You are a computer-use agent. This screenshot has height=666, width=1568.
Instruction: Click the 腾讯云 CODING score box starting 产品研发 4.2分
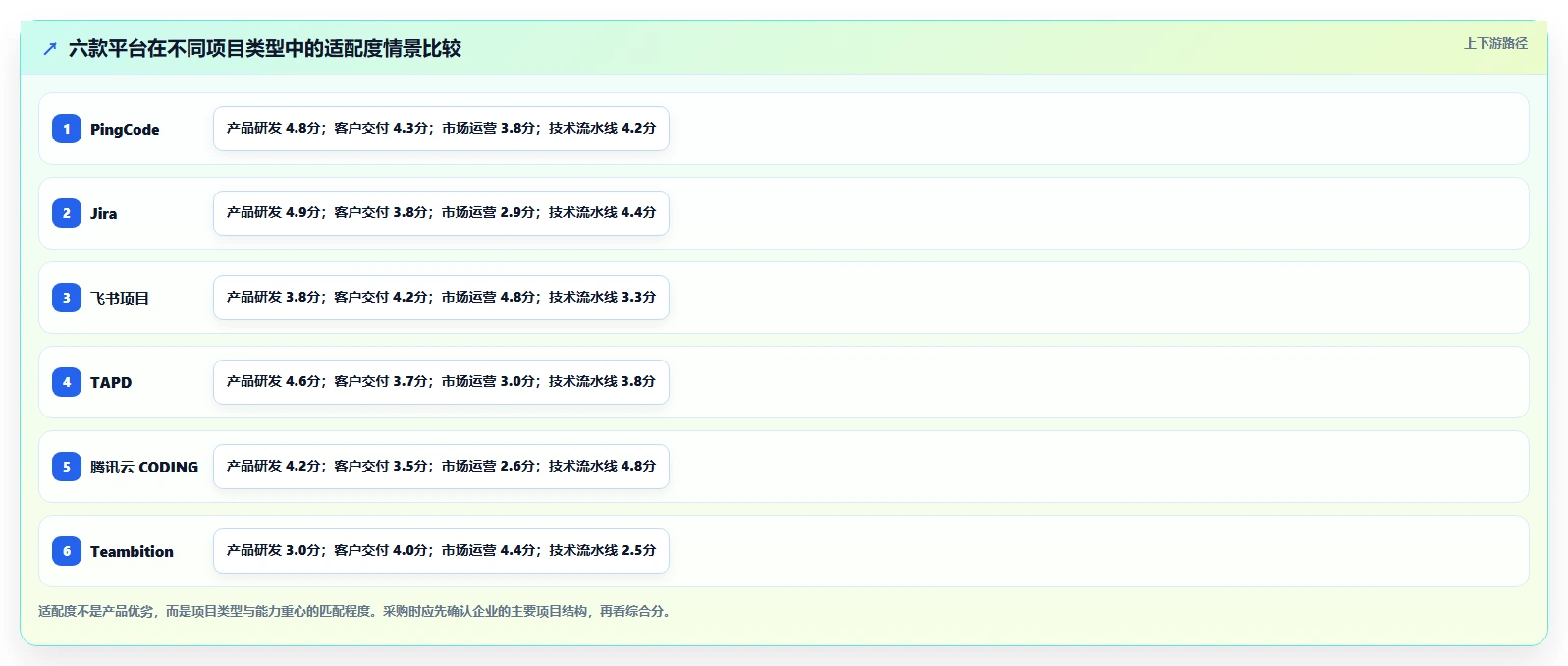point(441,467)
